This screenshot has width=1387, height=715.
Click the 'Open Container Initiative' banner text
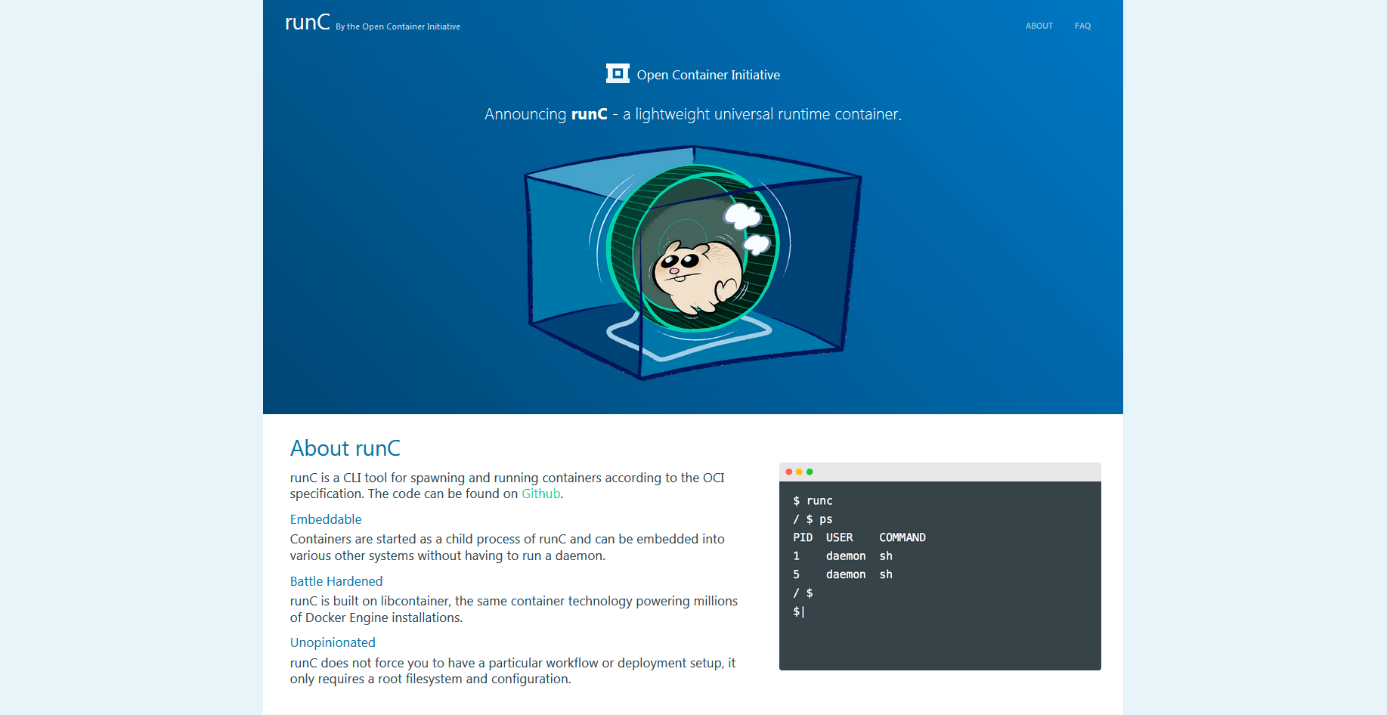(708, 75)
